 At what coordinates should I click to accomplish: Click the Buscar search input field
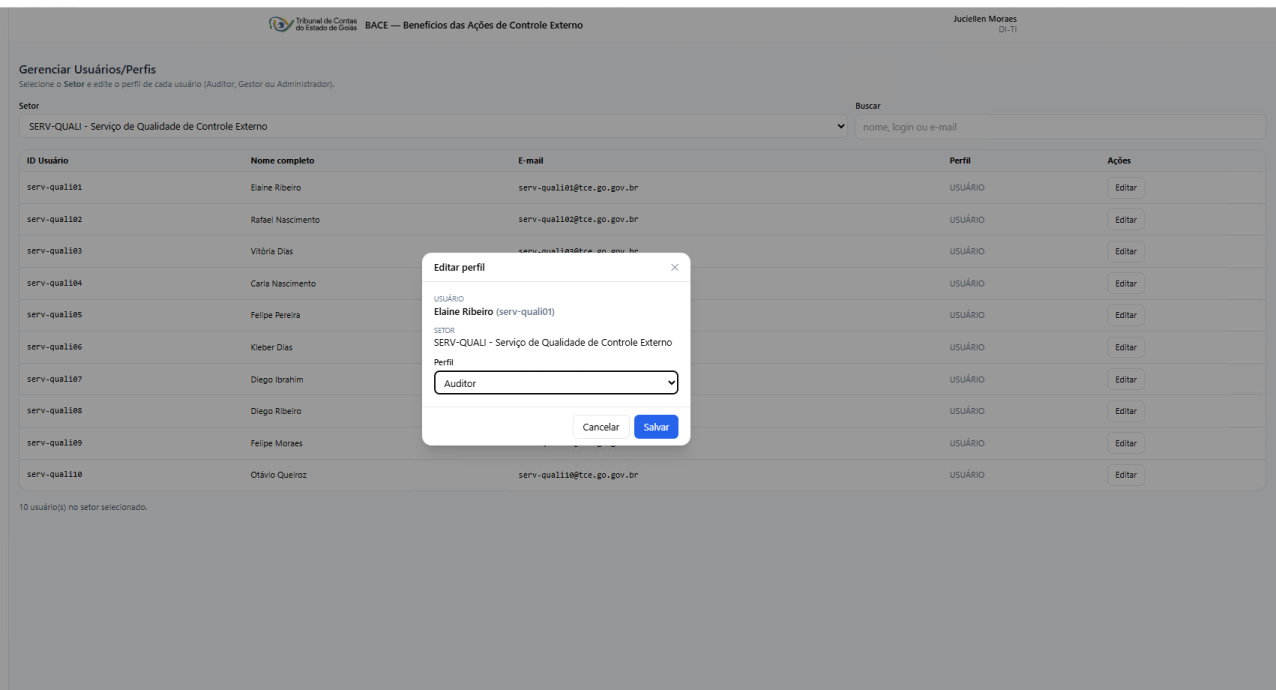1059,126
